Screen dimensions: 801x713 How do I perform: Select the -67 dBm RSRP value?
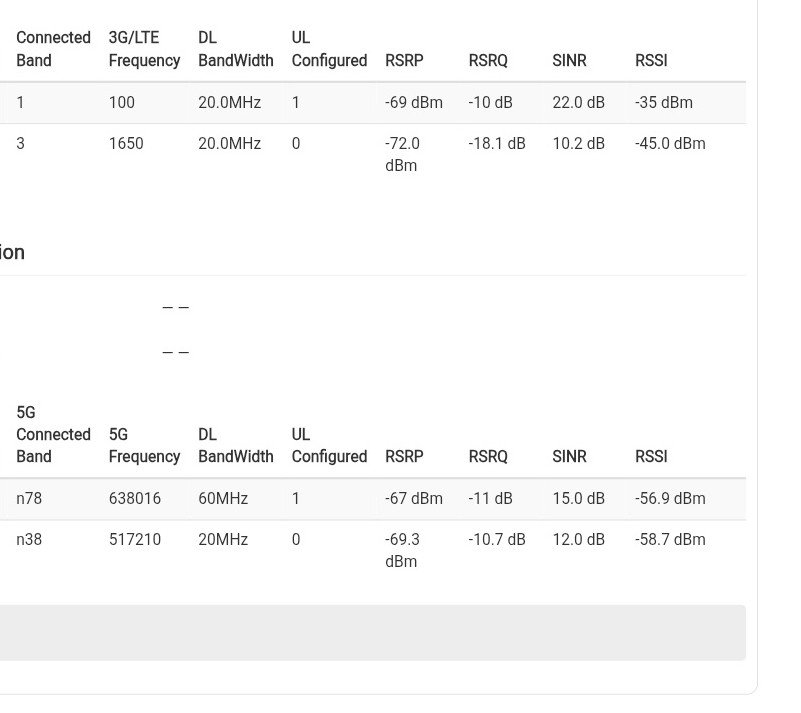click(413, 498)
